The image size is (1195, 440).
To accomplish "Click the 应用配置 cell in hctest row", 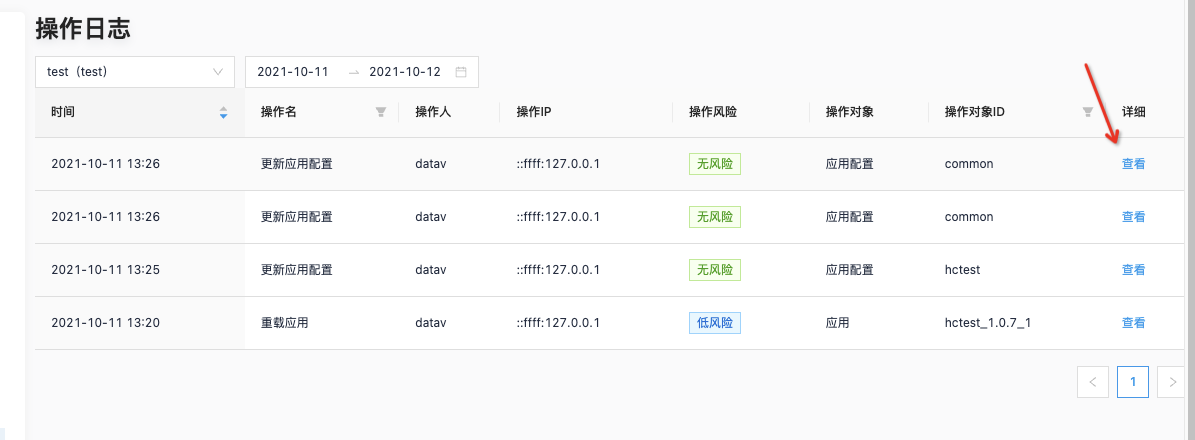I will (x=849, y=270).
